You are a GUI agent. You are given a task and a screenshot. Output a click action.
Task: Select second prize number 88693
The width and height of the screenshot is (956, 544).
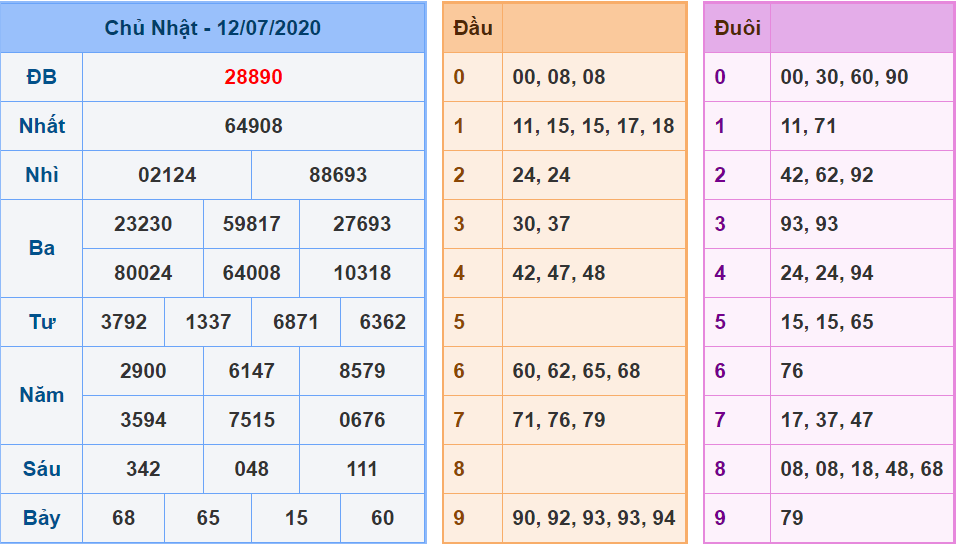click(x=337, y=175)
